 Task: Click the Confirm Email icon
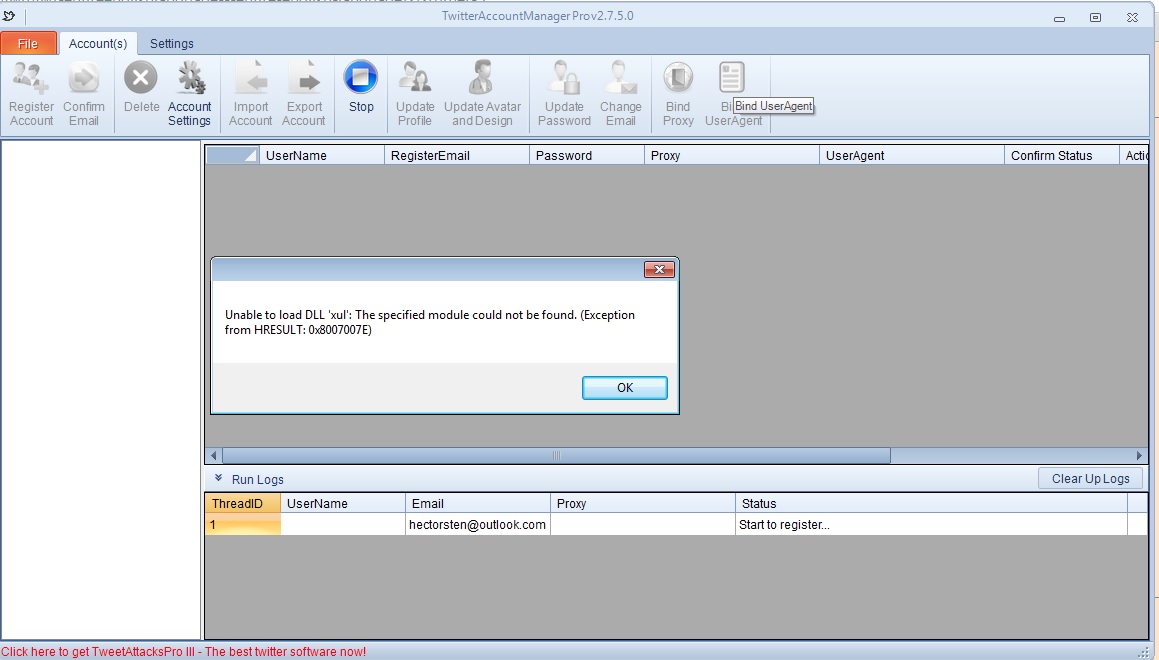click(x=84, y=78)
